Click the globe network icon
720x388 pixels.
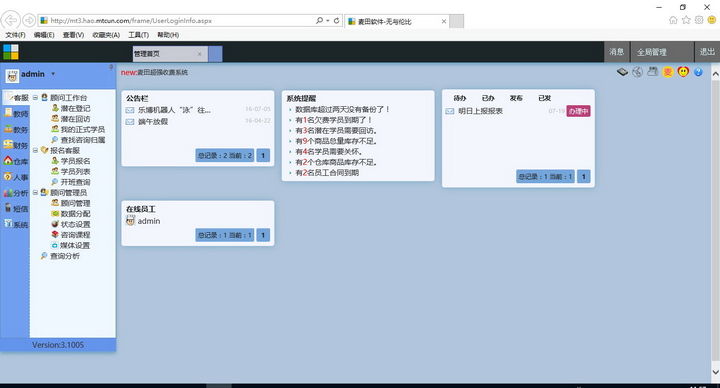coord(637,72)
